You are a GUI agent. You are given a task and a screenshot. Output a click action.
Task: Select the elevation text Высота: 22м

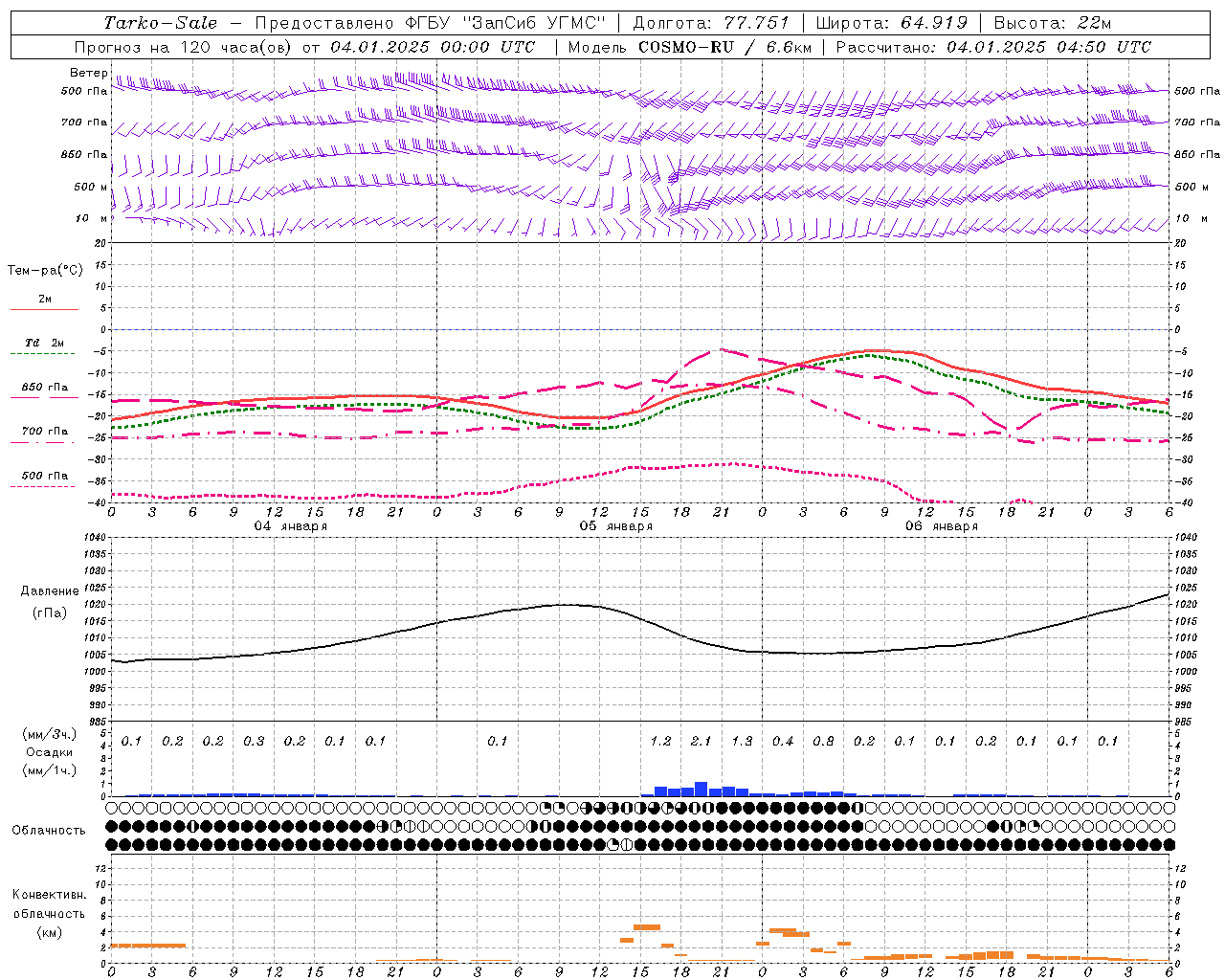tap(1053, 23)
